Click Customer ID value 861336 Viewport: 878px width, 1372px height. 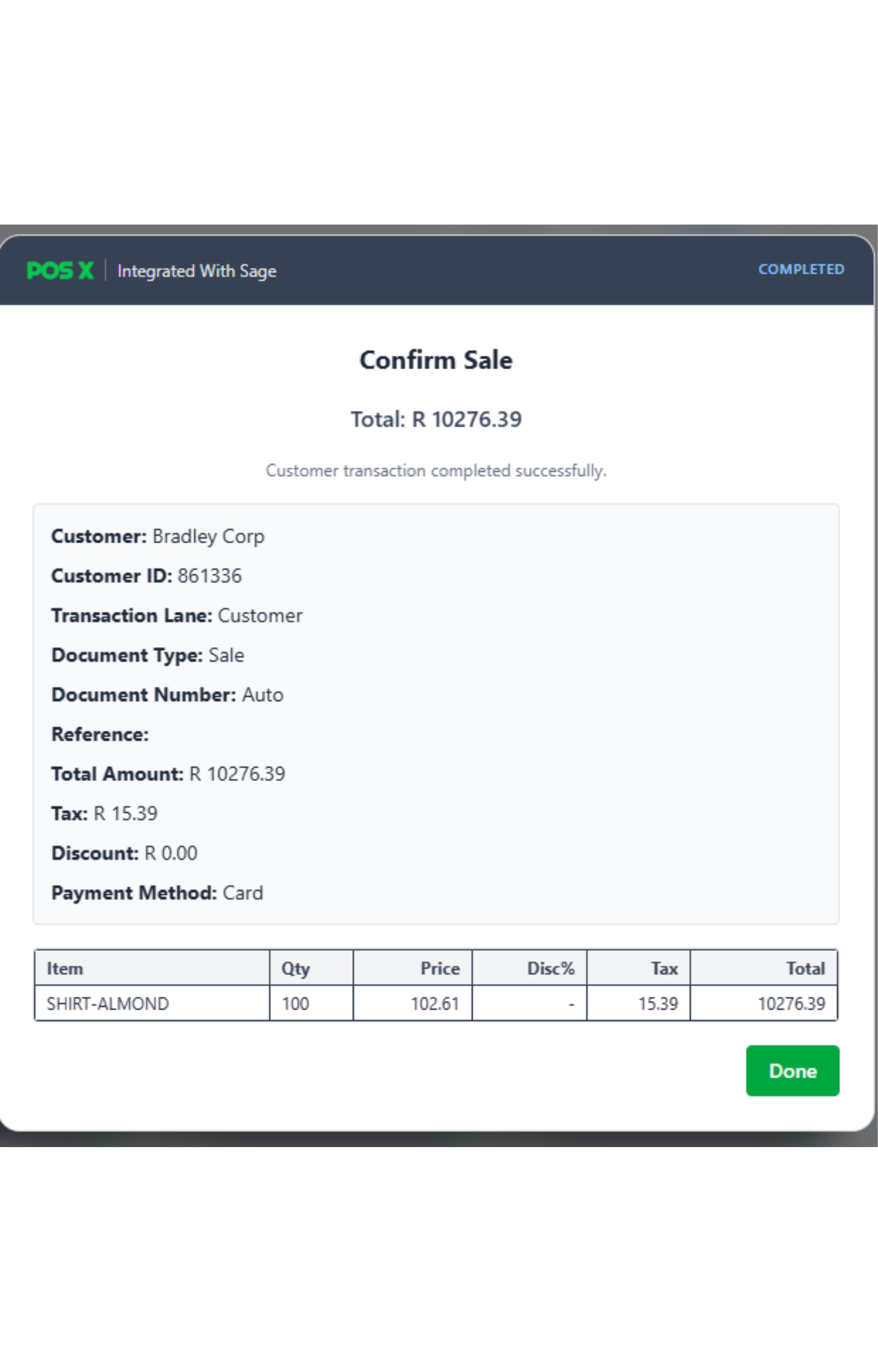pos(210,576)
